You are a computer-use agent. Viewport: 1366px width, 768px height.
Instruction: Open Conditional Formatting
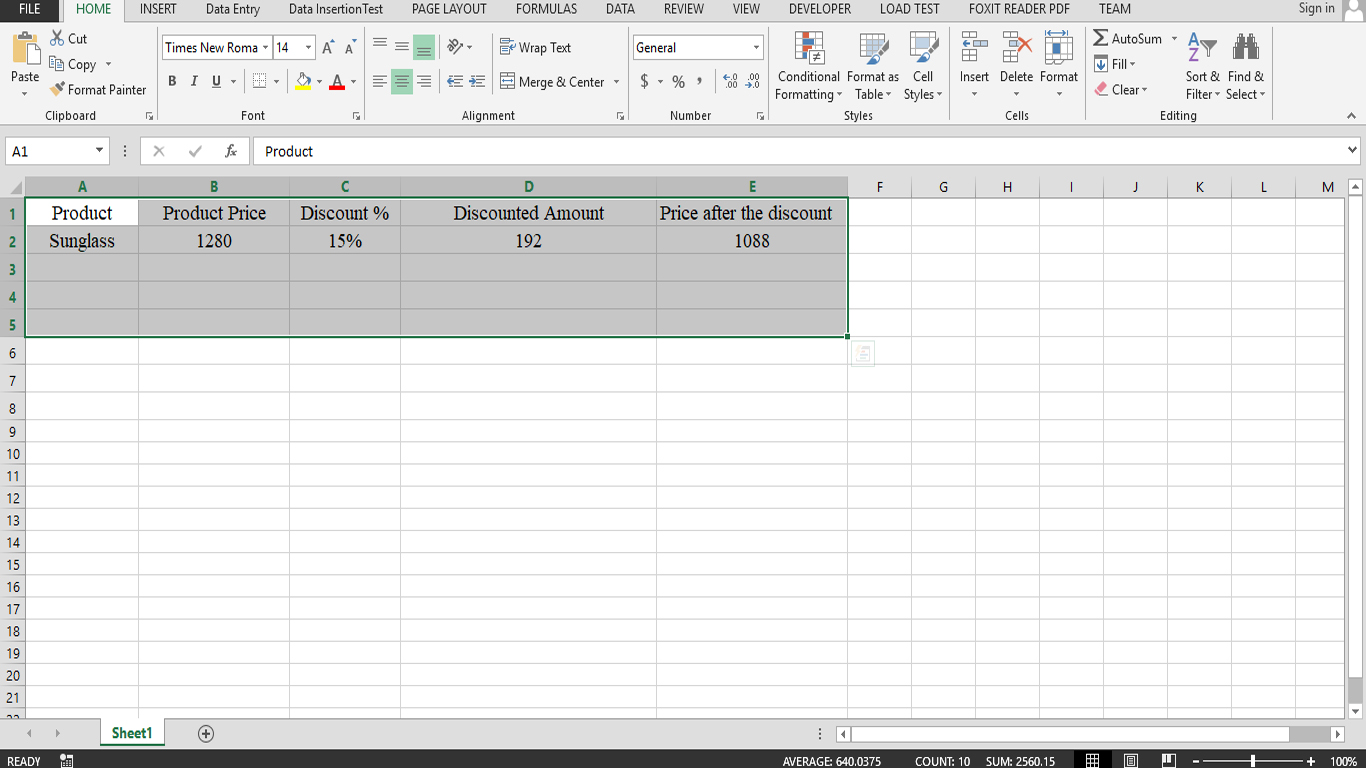click(x=809, y=66)
